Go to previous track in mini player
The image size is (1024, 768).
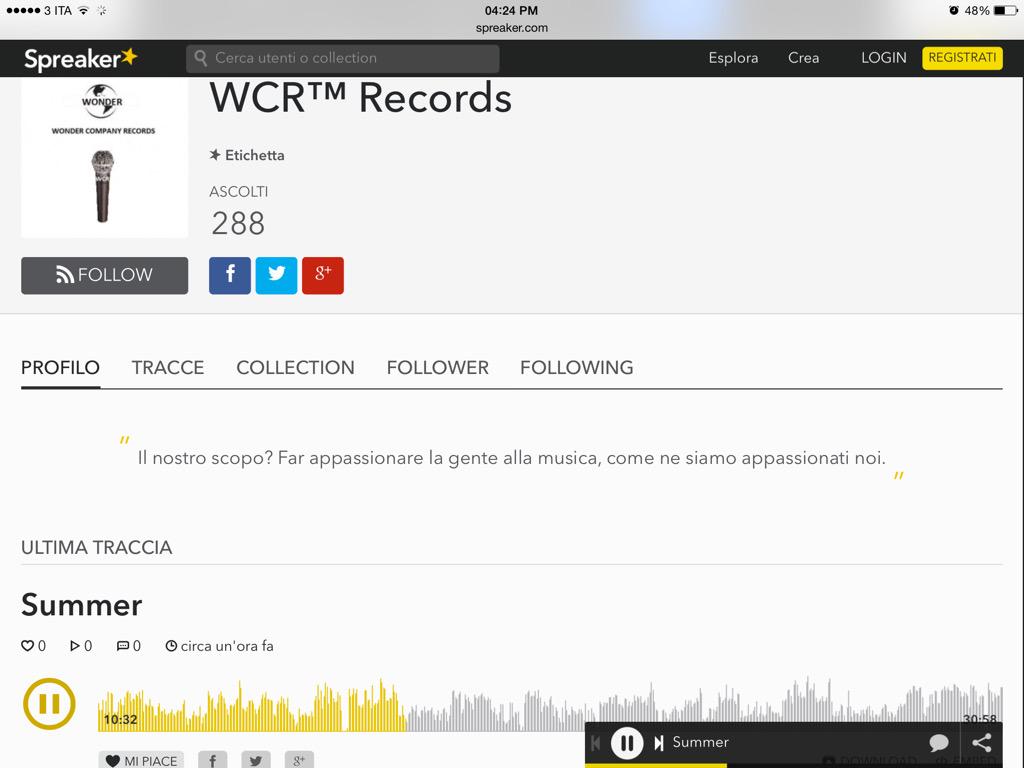pos(596,743)
